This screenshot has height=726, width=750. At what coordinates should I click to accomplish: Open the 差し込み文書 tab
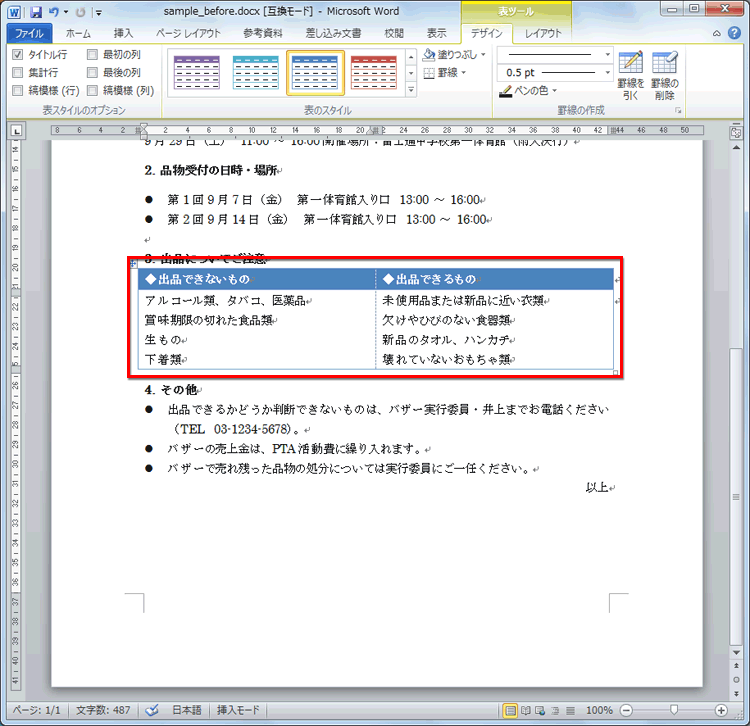(x=333, y=33)
